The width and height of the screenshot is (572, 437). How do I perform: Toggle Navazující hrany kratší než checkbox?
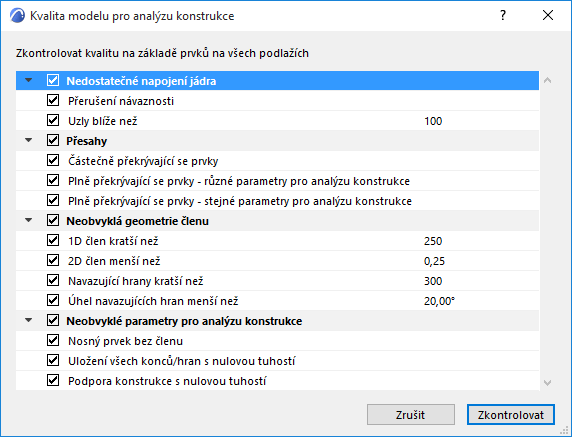pyautogui.click(x=53, y=281)
